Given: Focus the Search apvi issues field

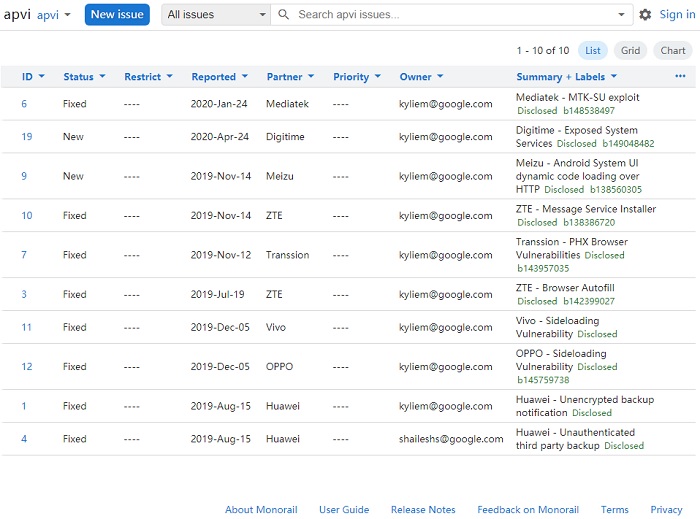Looking at the screenshot, I should click(x=455, y=15).
